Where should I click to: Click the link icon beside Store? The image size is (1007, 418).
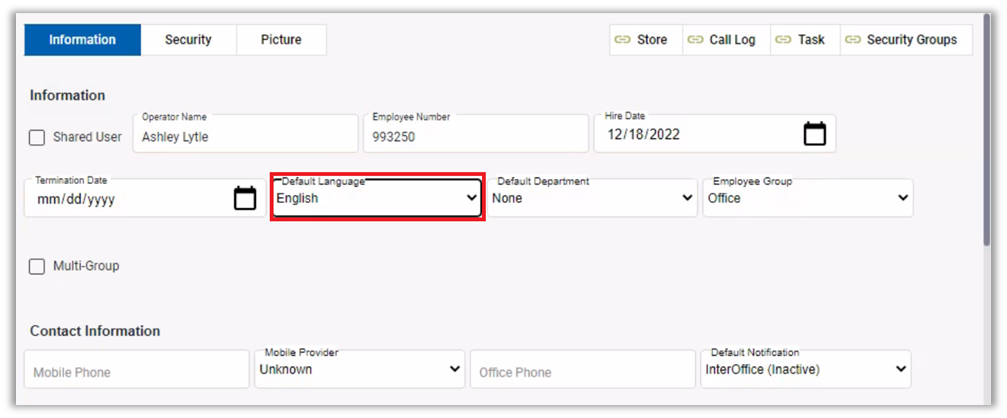click(622, 40)
